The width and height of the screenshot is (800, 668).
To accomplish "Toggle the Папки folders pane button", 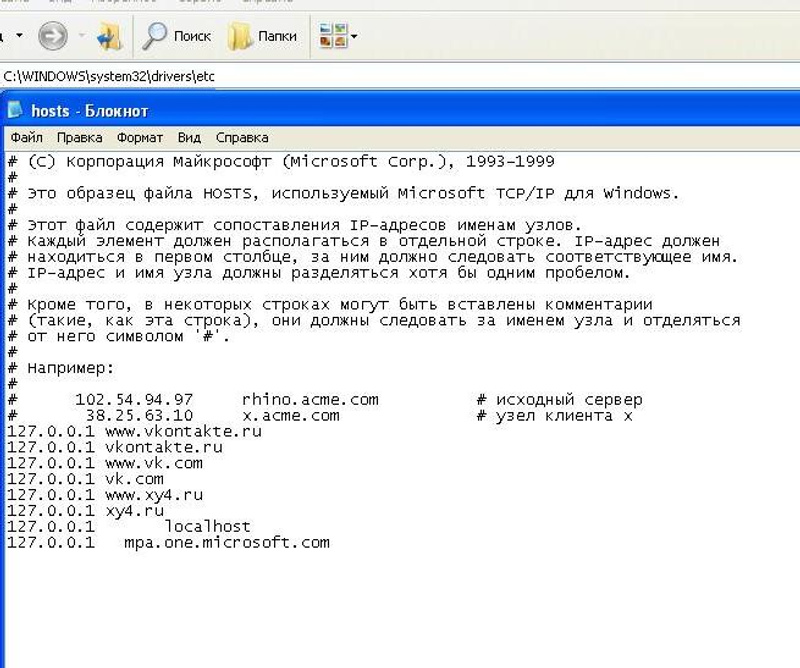I will (262, 36).
